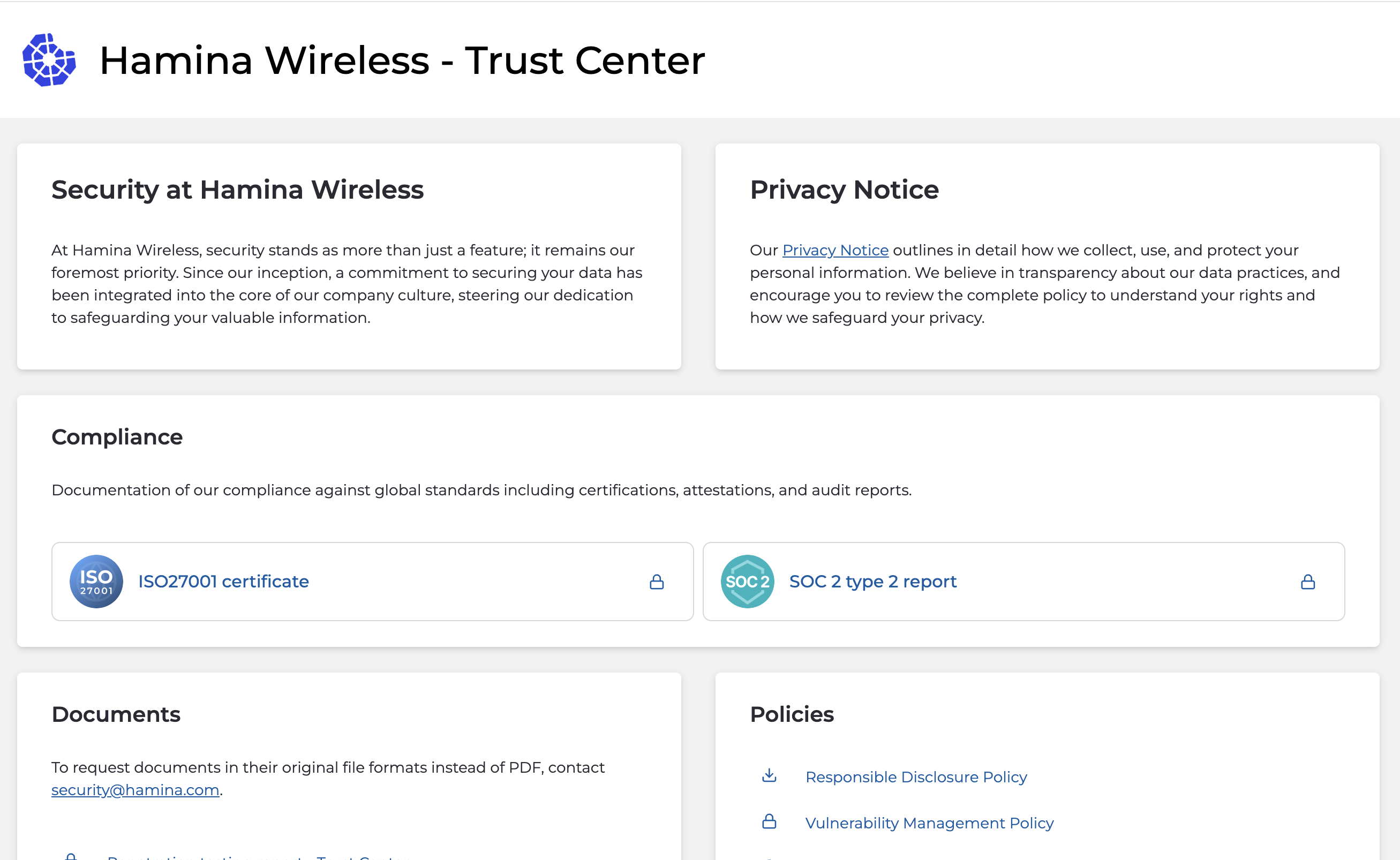Click lock icon on SOC 2 report card

tap(1307, 582)
